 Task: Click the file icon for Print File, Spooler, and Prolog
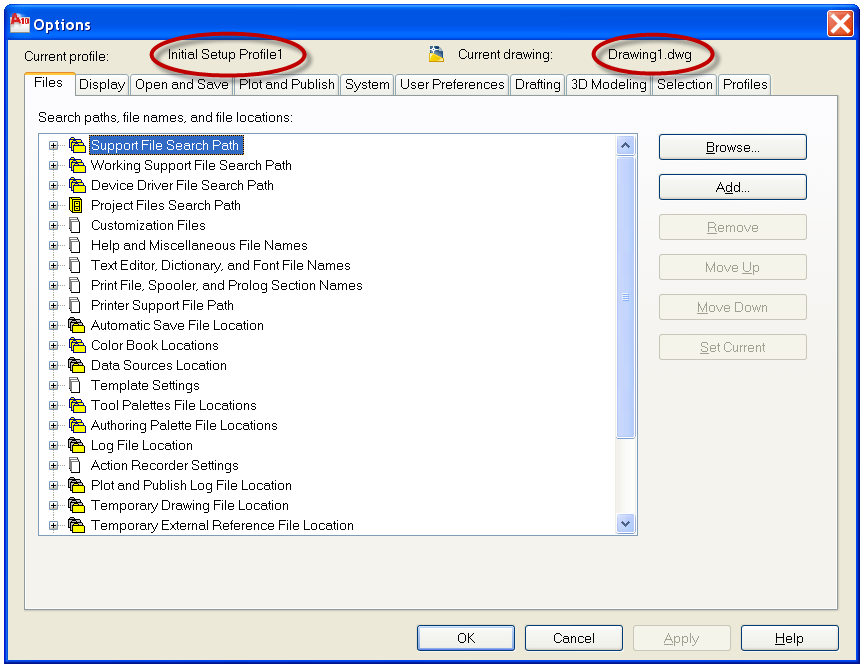point(75,285)
